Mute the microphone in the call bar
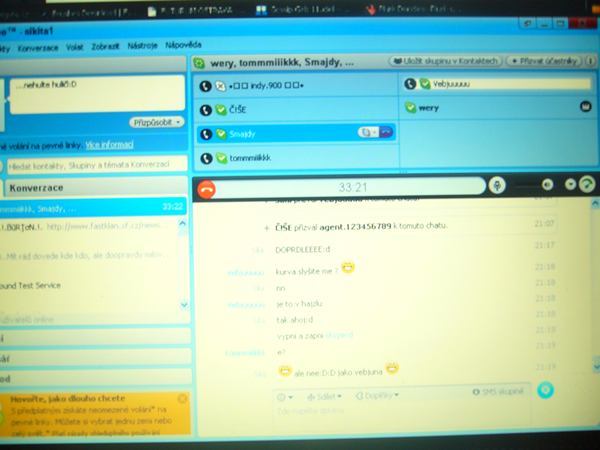The width and height of the screenshot is (600, 450). [497, 186]
